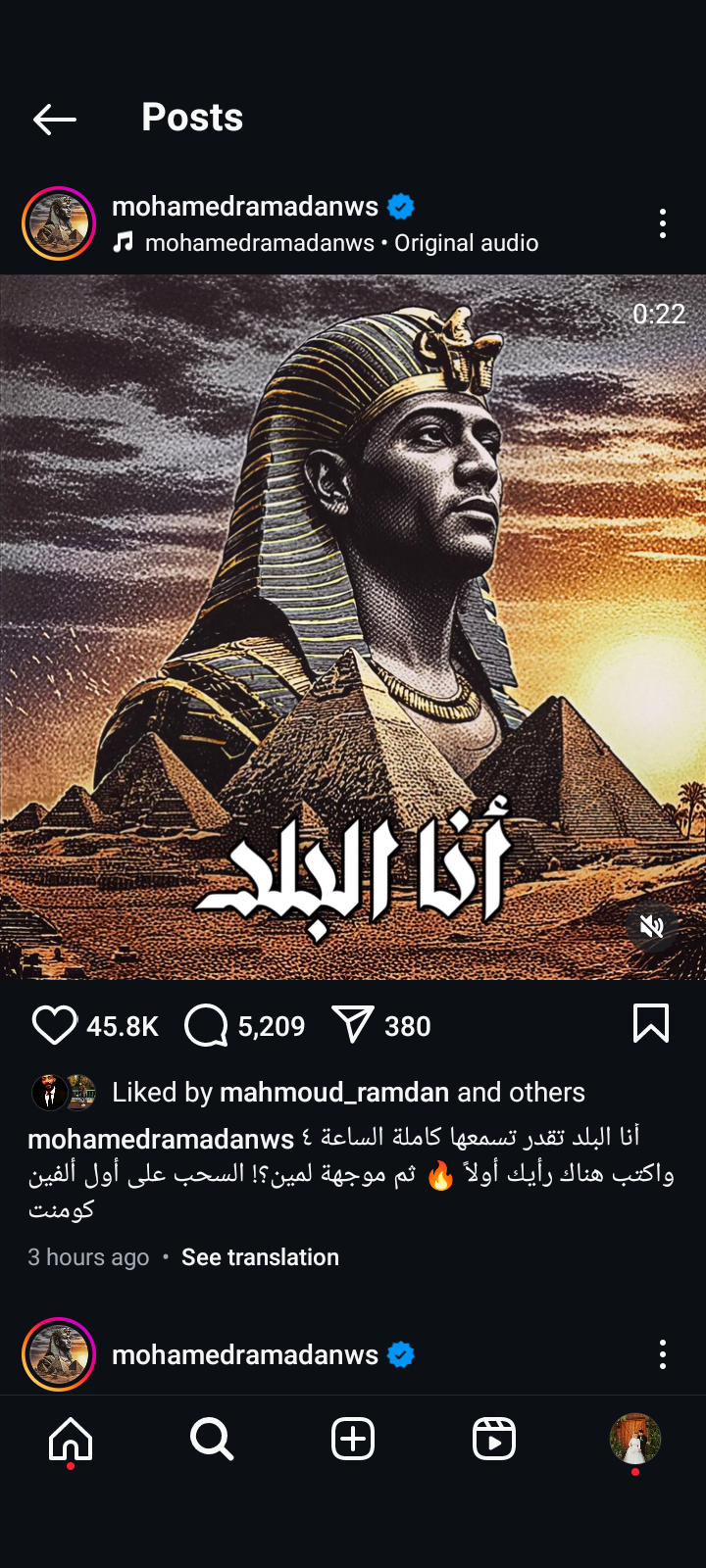This screenshot has width=706, height=1568.
Task: Like the post with the heart icon
Action: tap(55, 1026)
